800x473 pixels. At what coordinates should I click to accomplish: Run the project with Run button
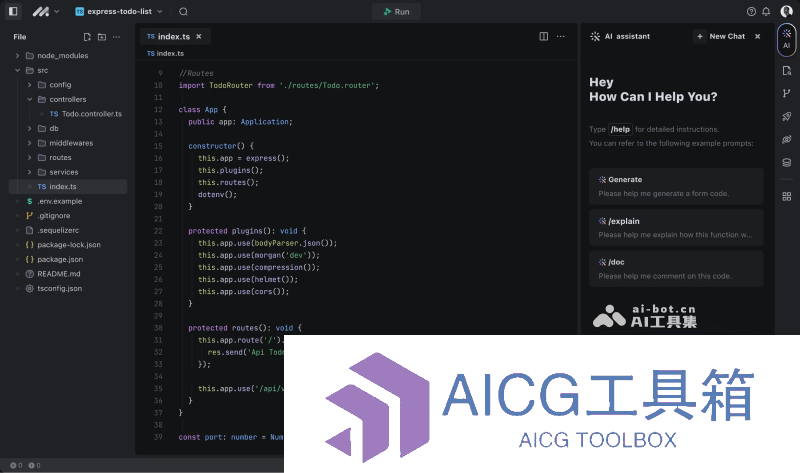(396, 12)
